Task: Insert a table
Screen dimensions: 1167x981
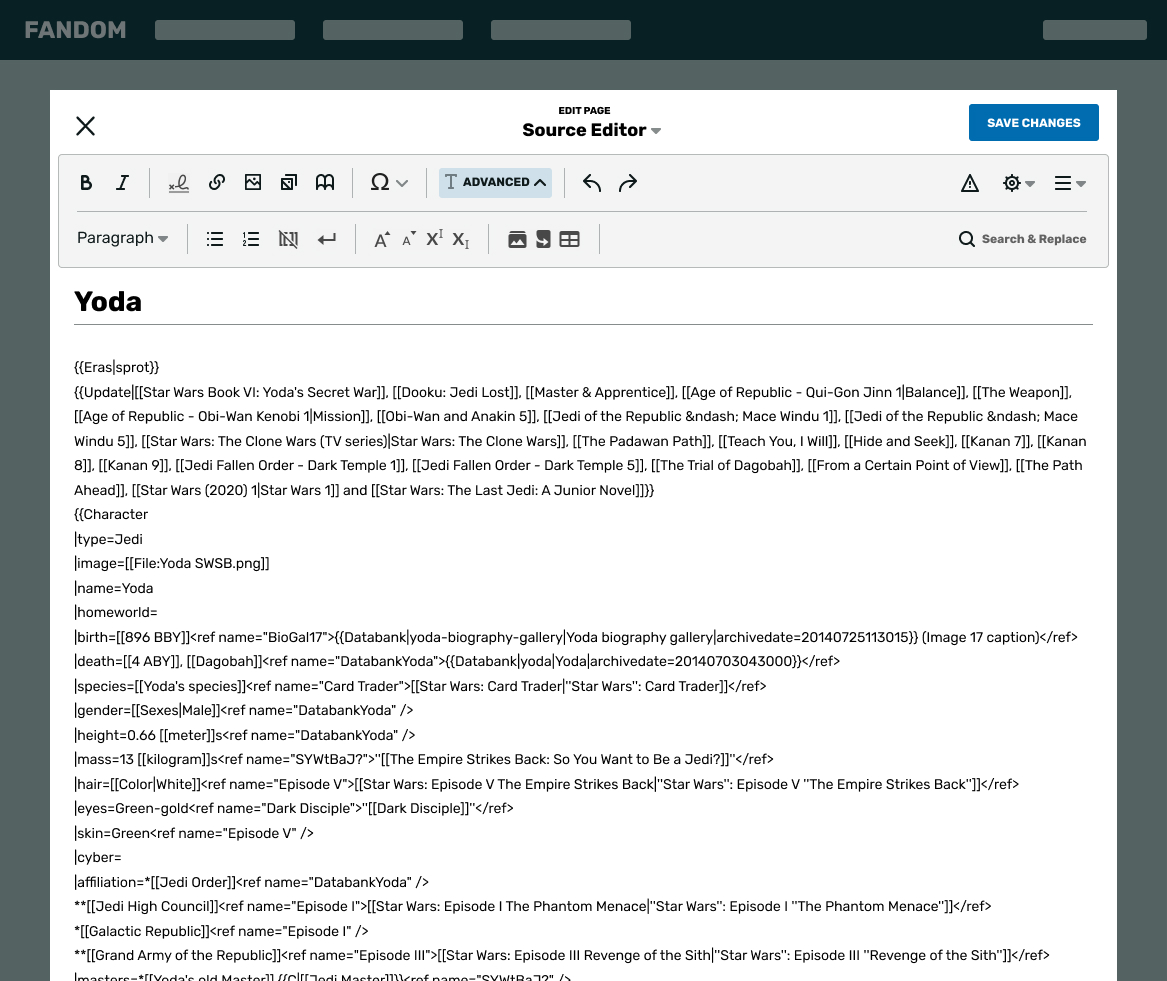Action: [x=569, y=239]
